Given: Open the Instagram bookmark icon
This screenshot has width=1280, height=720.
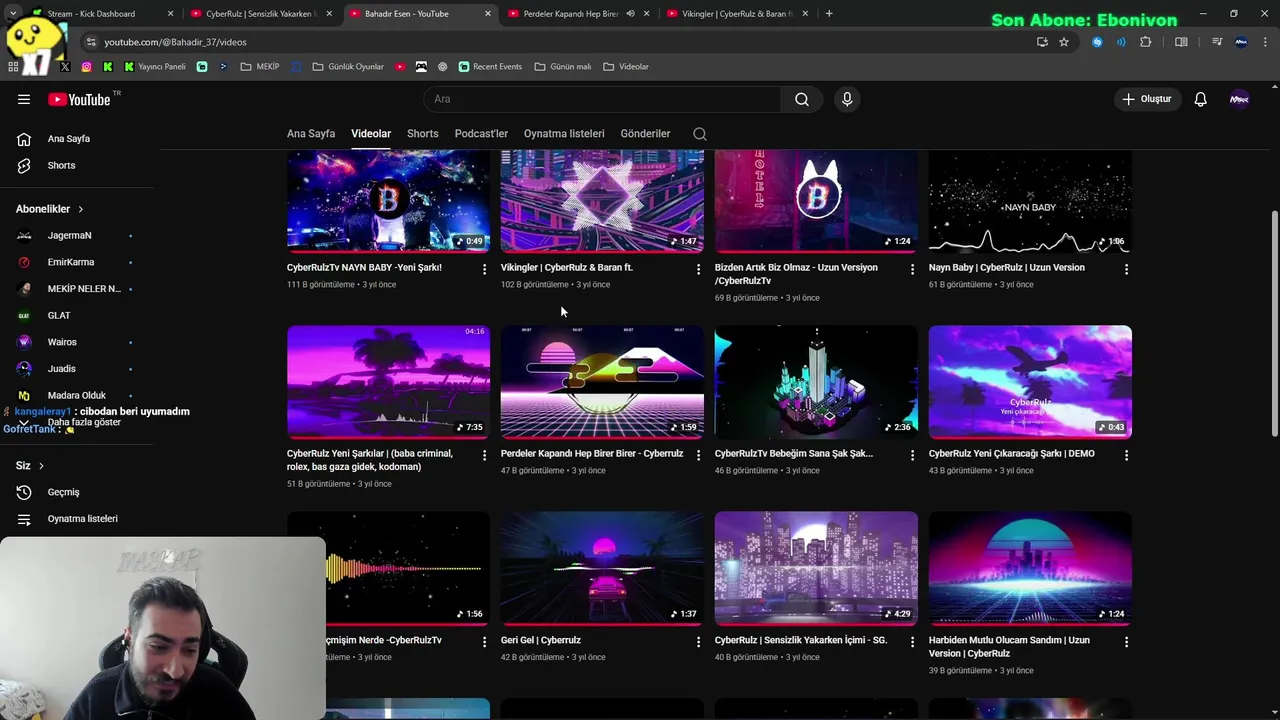Looking at the screenshot, I should tap(86, 67).
